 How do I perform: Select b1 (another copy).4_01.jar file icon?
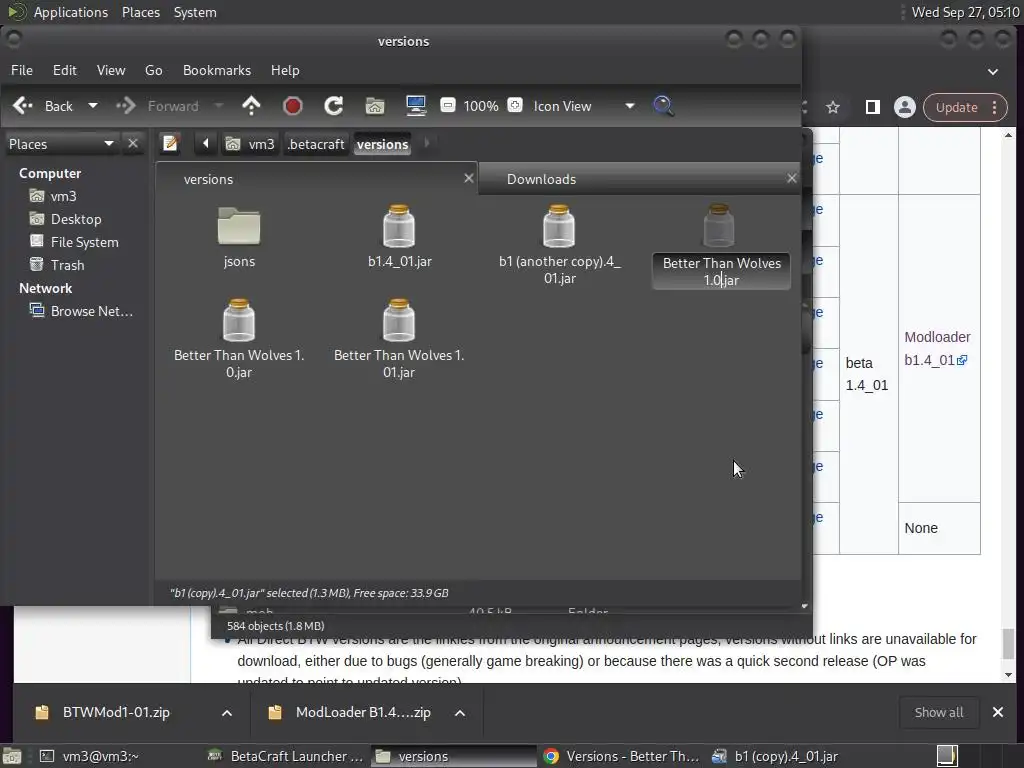click(x=559, y=227)
